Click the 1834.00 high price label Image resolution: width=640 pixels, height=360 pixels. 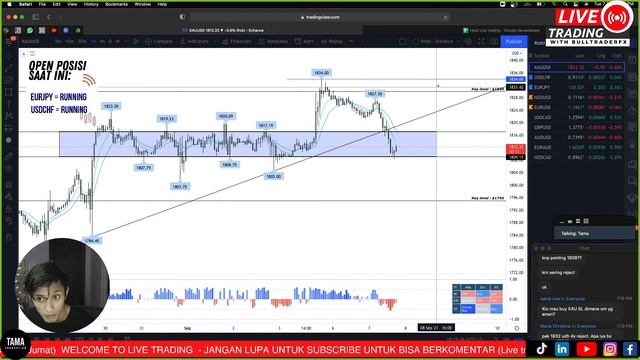pyautogui.click(x=321, y=73)
